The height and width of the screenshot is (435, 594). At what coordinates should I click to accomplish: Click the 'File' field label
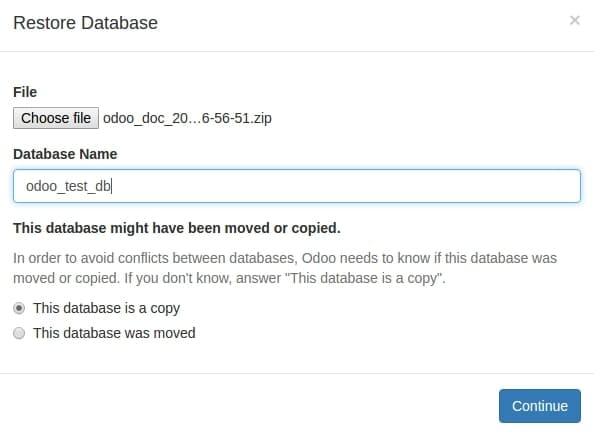(25, 92)
